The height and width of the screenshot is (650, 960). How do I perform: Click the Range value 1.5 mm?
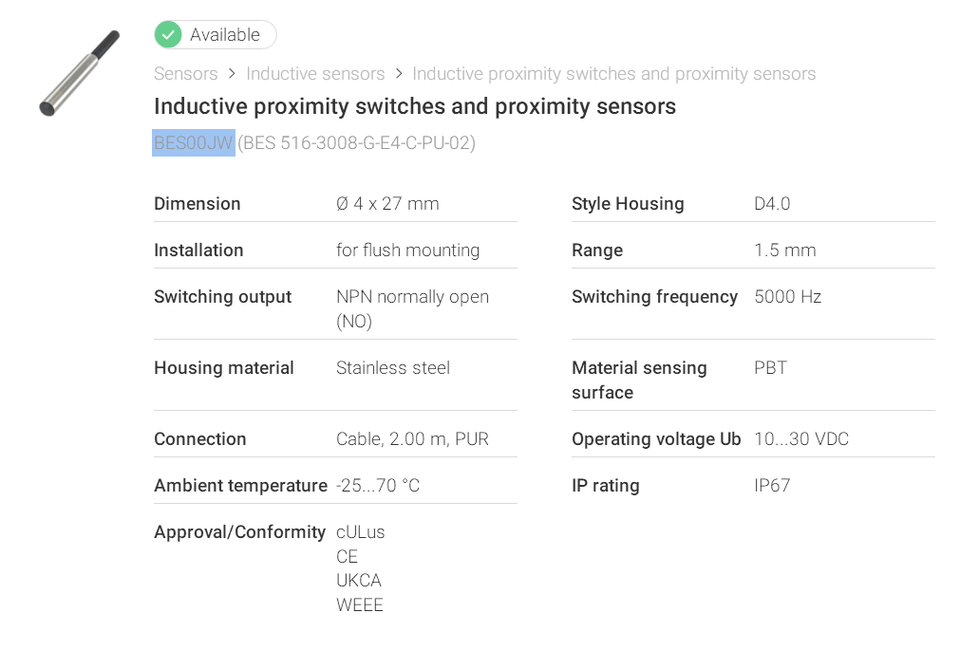(785, 250)
